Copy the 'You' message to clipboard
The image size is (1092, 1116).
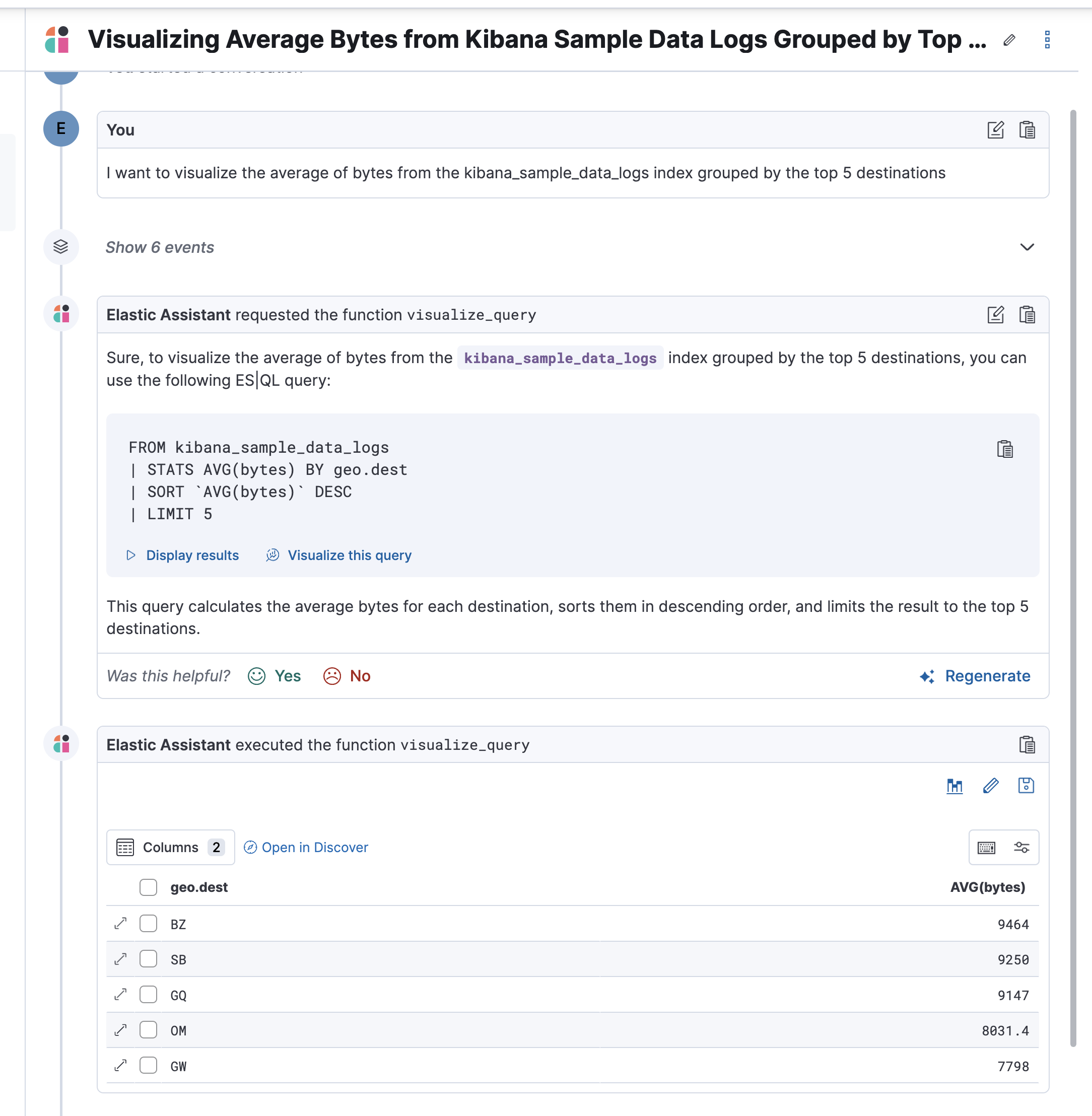pyautogui.click(x=1027, y=129)
